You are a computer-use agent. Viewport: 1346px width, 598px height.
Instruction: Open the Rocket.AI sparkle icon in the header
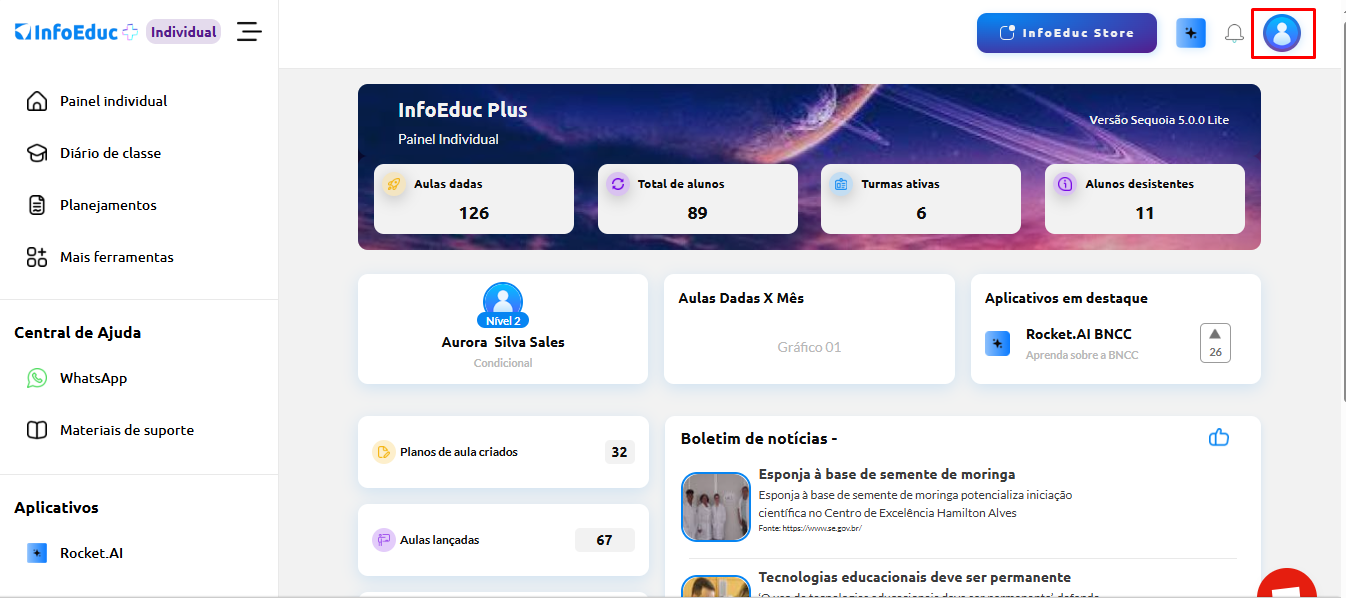click(1191, 33)
